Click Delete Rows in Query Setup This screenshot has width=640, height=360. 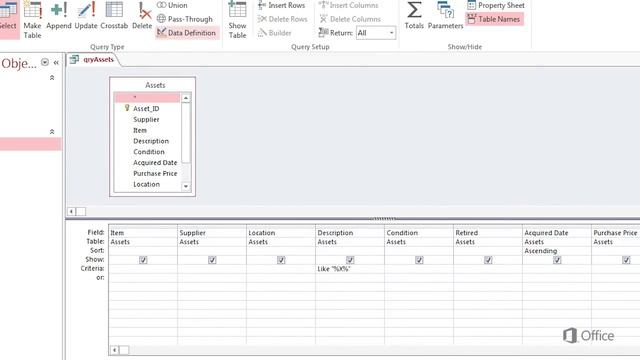click(282, 19)
